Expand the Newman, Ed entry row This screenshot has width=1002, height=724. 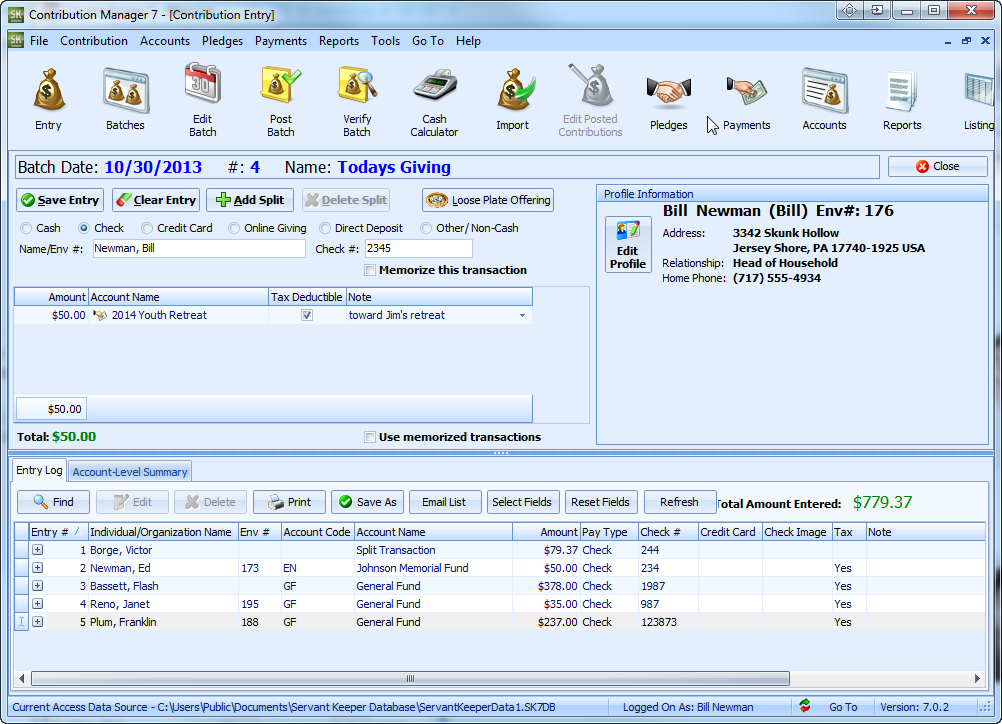pyautogui.click(x=38, y=568)
